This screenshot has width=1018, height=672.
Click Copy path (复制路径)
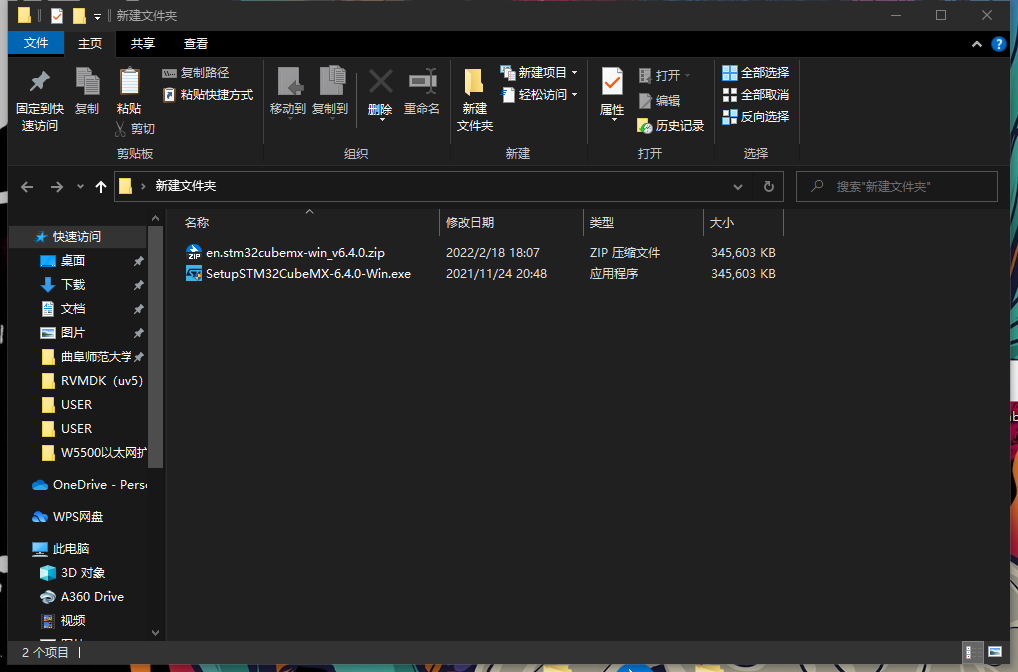click(x=195, y=73)
